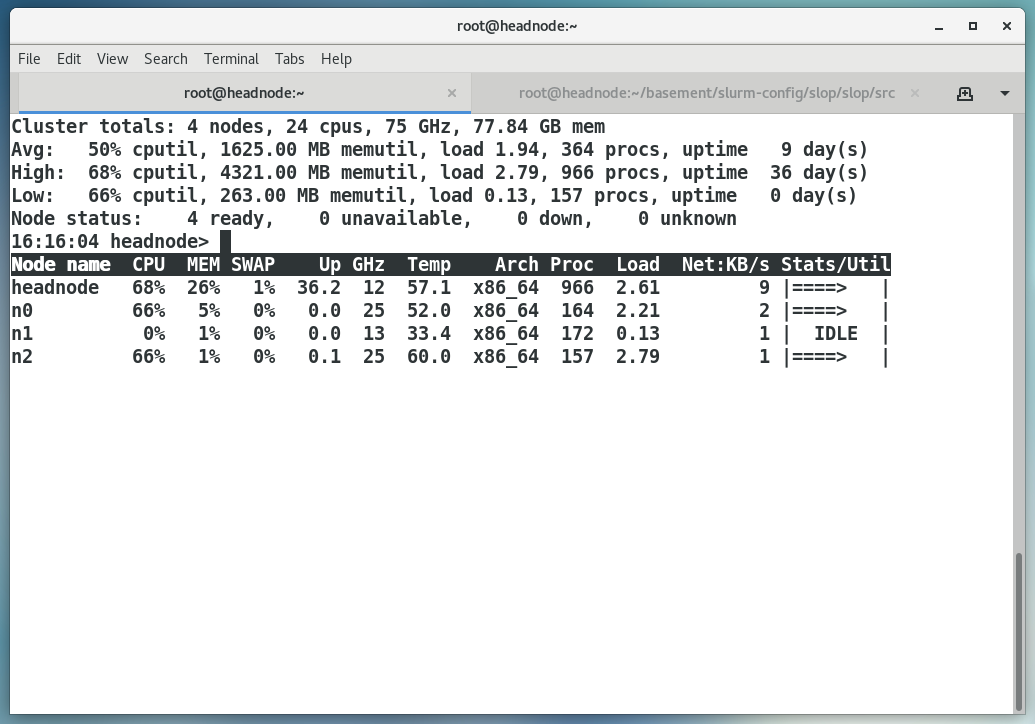The width and height of the screenshot is (1035, 724).
Task: Close the root@headnode:~ tab
Action: click(452, 93)
